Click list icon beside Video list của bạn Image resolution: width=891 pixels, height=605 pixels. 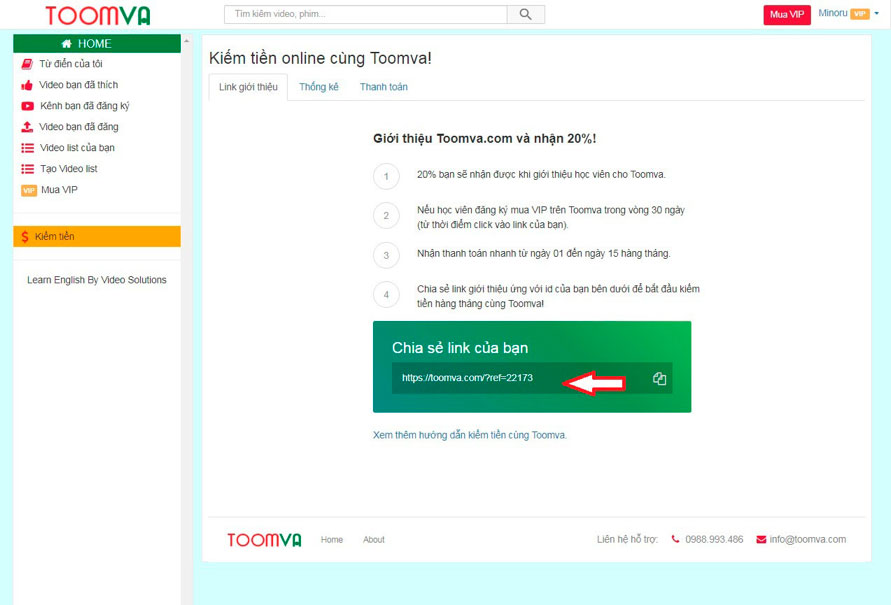27,148
